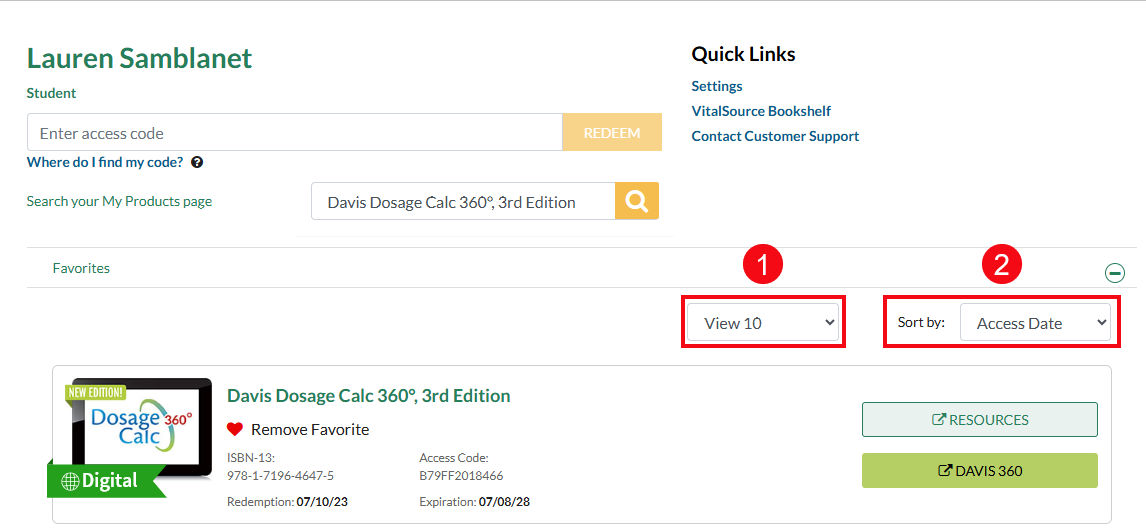The width and height of the screenshot is (1146, 529).
Task: Launch DAVIS 360 button
Action: tap(979, 471)
